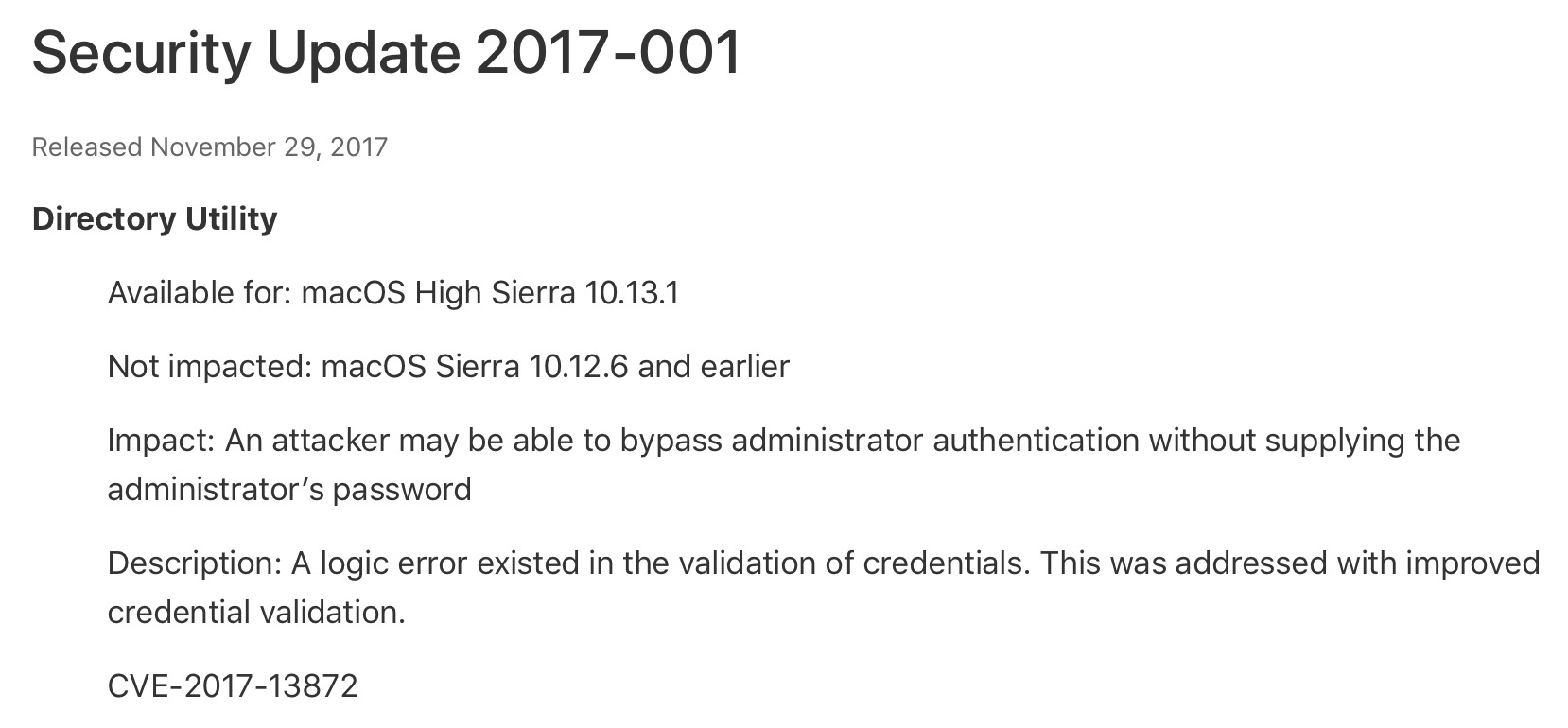Click the Description paragraph first line
Image resolution: width=1568 pixels, height=728 pixels.
[824, 563]
